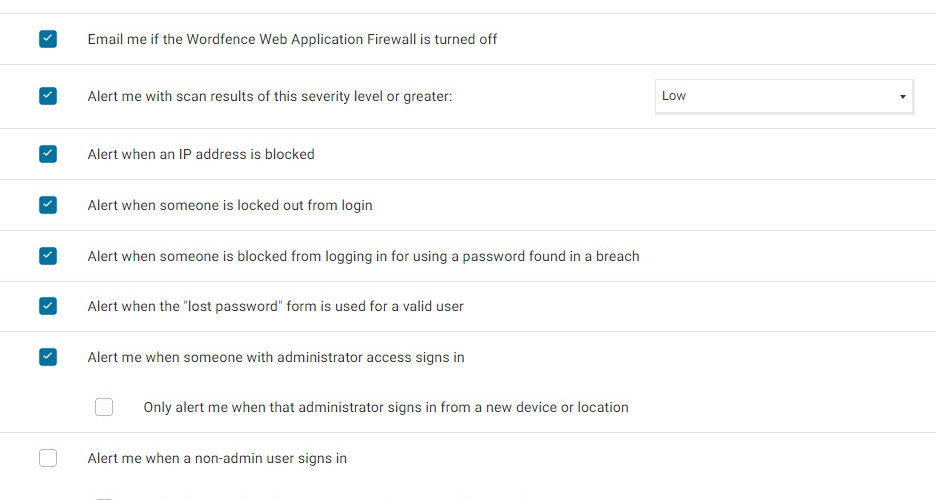Click the "Alert me with scan results" label text
Screen dimensions: 936x500
(270, 96)
